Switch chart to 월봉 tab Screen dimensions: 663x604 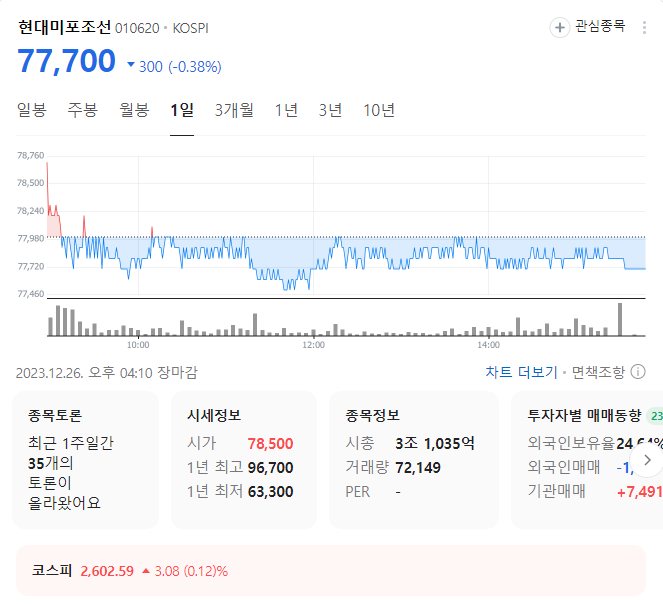pyautogui.click(x=134, y=110)
